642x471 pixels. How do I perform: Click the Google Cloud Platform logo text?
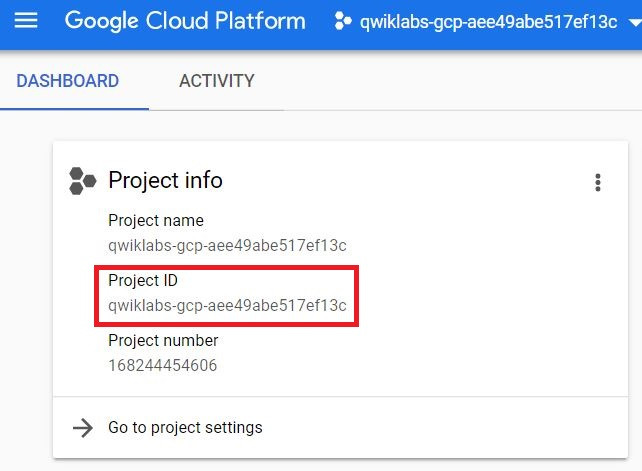click(x=185, y=21)
